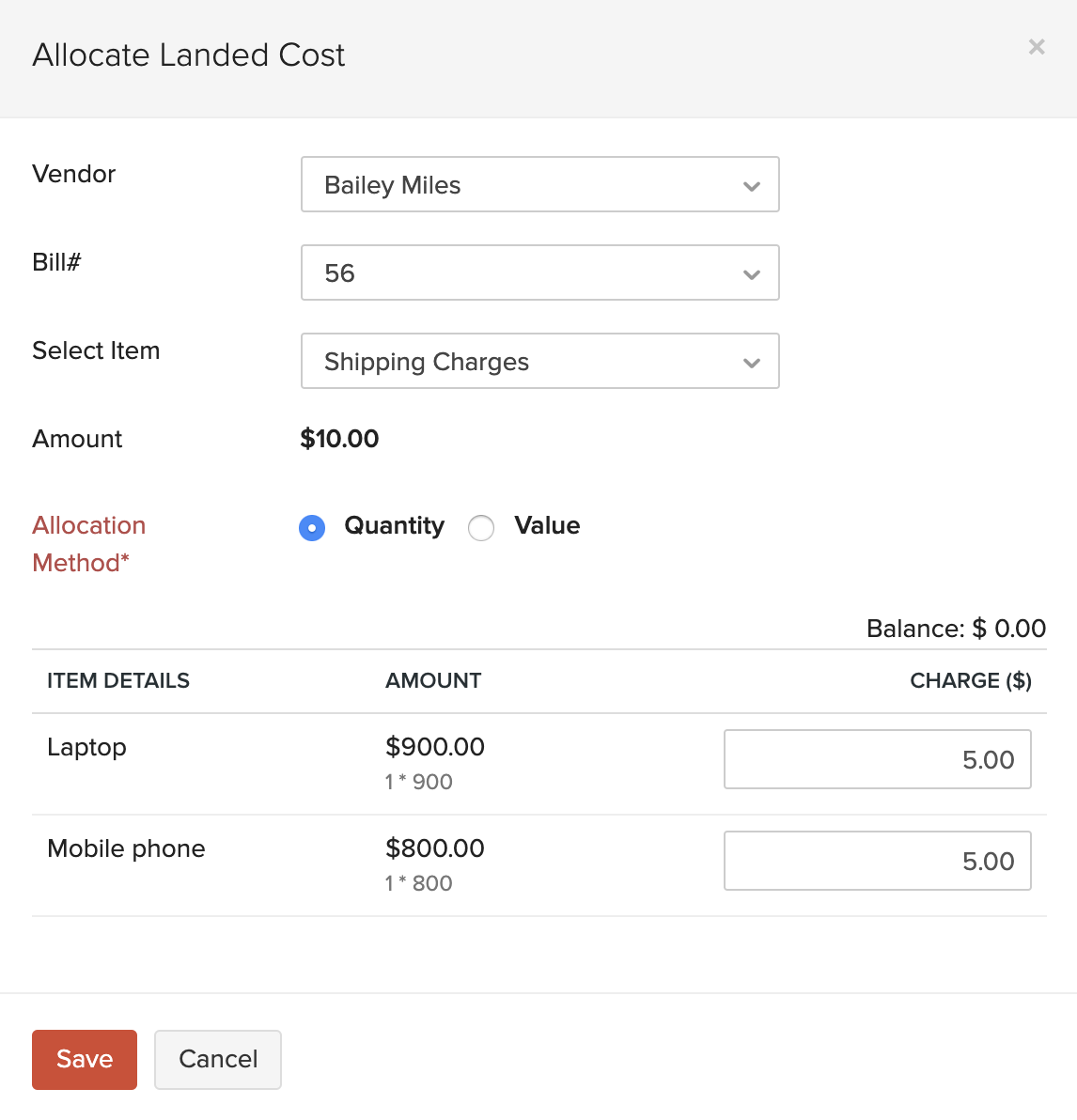Viewport: 1077px width, 1120px height.
Task: Select the Laptop item row
Action: [86, 748]
